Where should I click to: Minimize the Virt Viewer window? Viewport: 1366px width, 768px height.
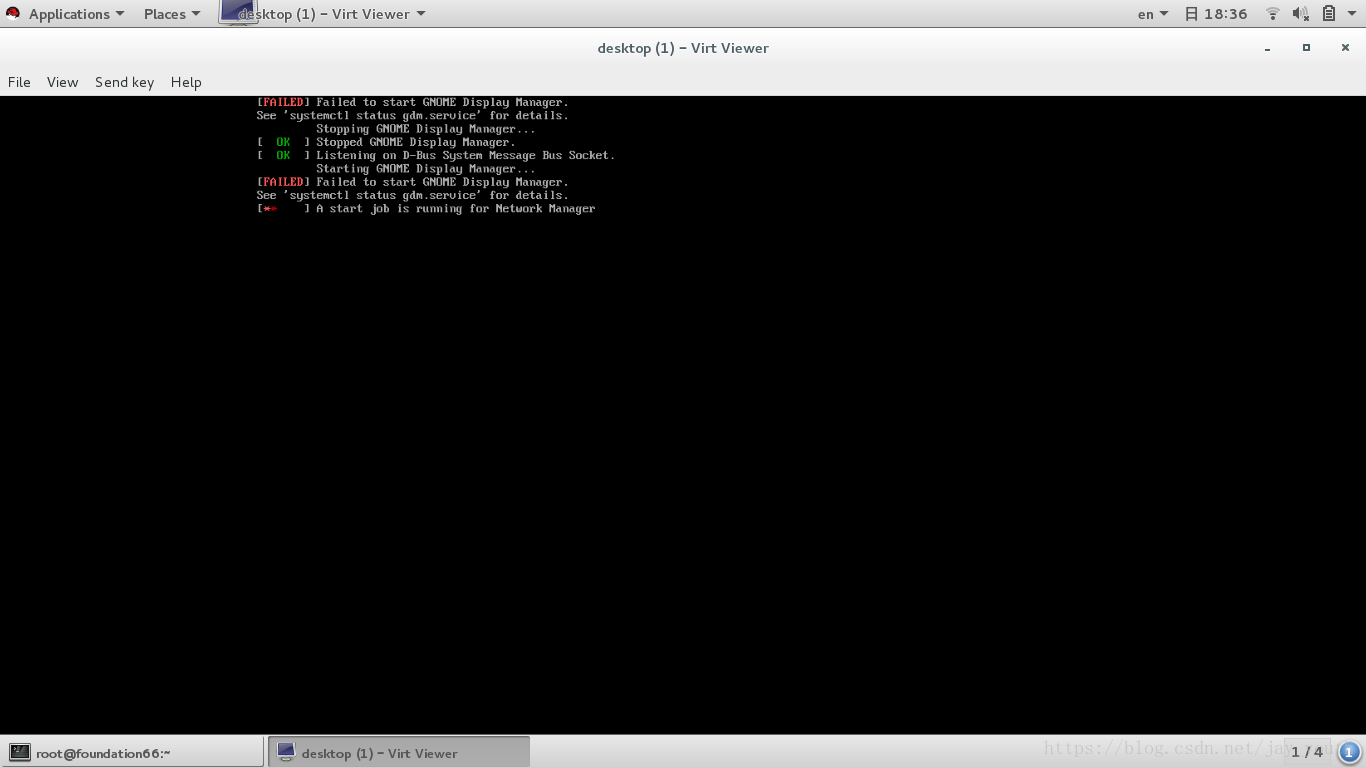(x=1268, y=48)
